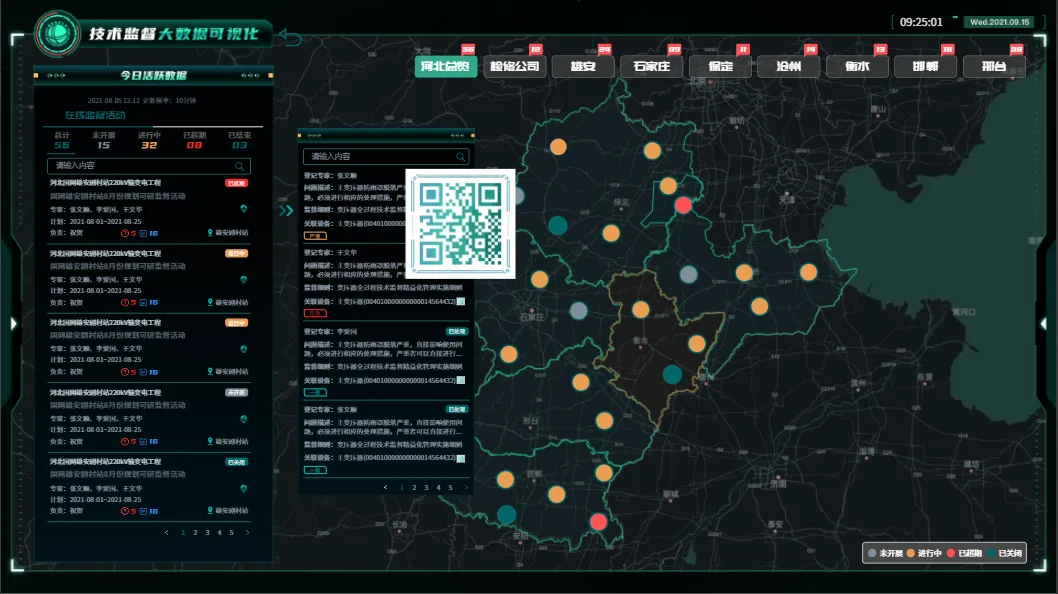Click the right screen-edge triangle expander
The width and height of the screenshot is (1058, 594).
pyautogui.click(x=1043, y=324)
